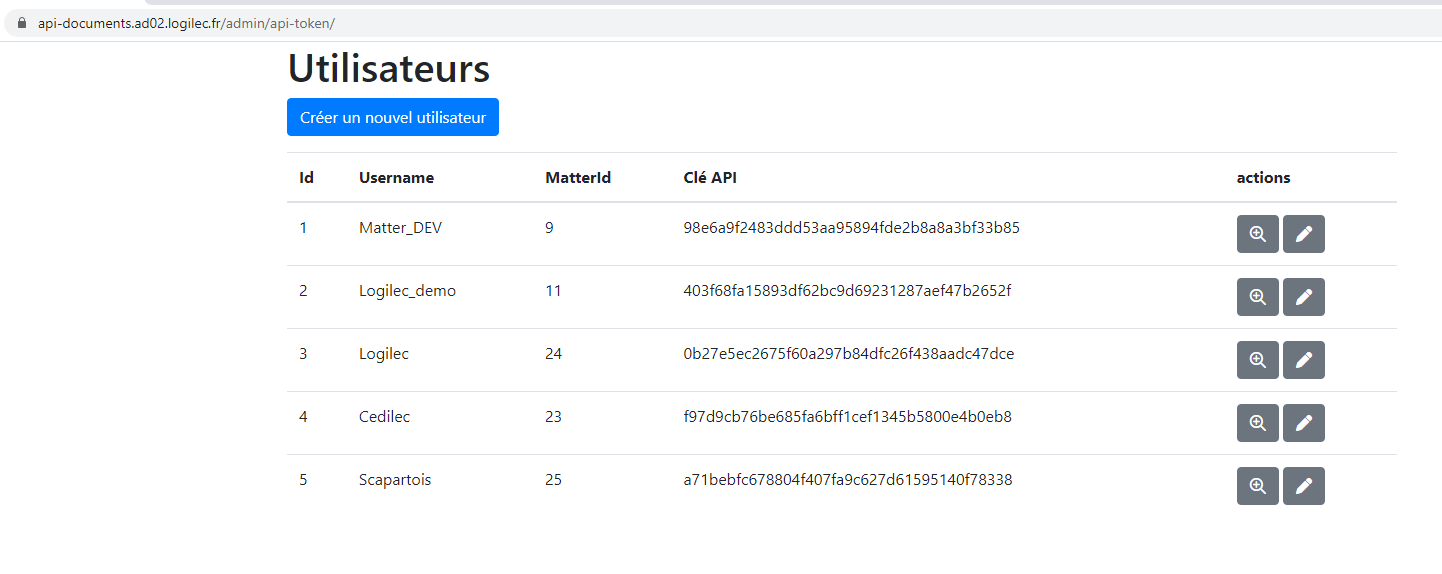Click the lock icon in address bar

[22, 23]
